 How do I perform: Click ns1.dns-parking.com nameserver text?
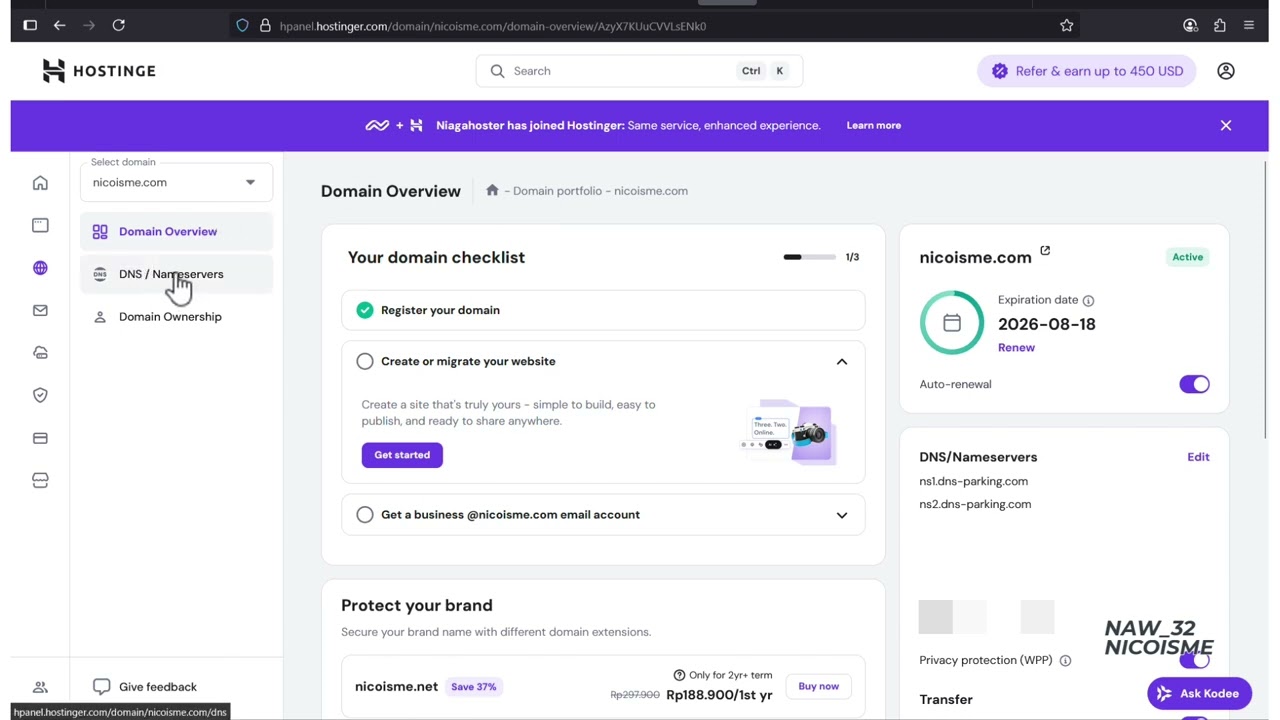(x=973, y=481)
